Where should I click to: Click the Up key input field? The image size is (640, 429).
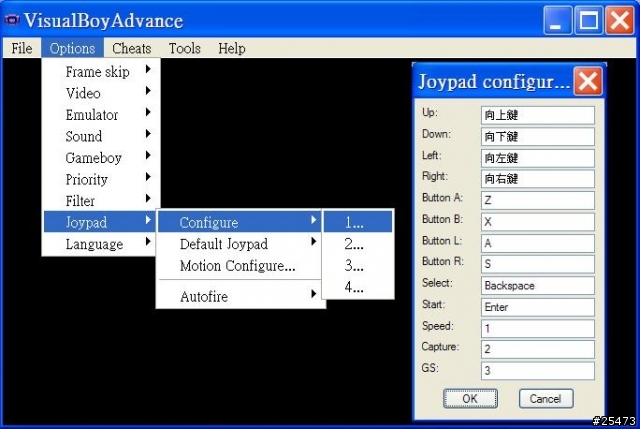[538, 115]
